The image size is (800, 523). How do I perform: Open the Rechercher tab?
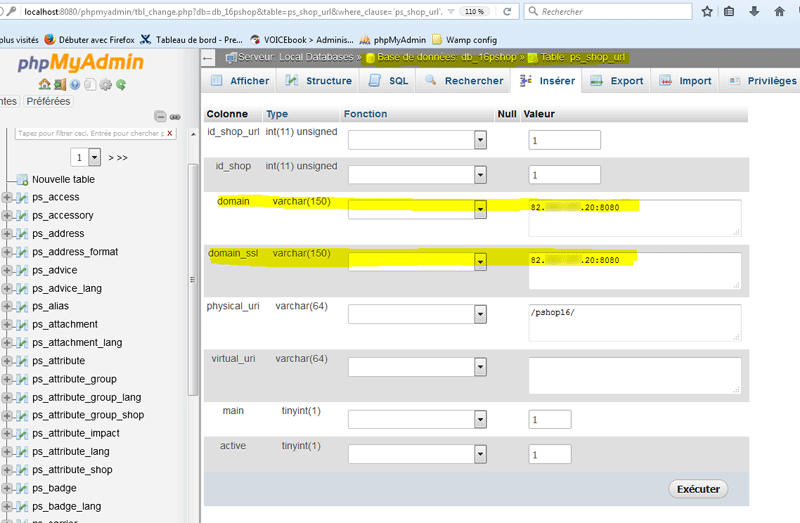tap(464, 81)
